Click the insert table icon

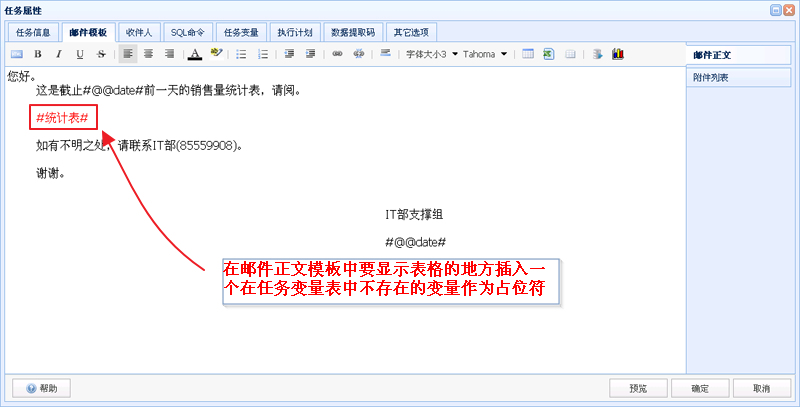528,54
